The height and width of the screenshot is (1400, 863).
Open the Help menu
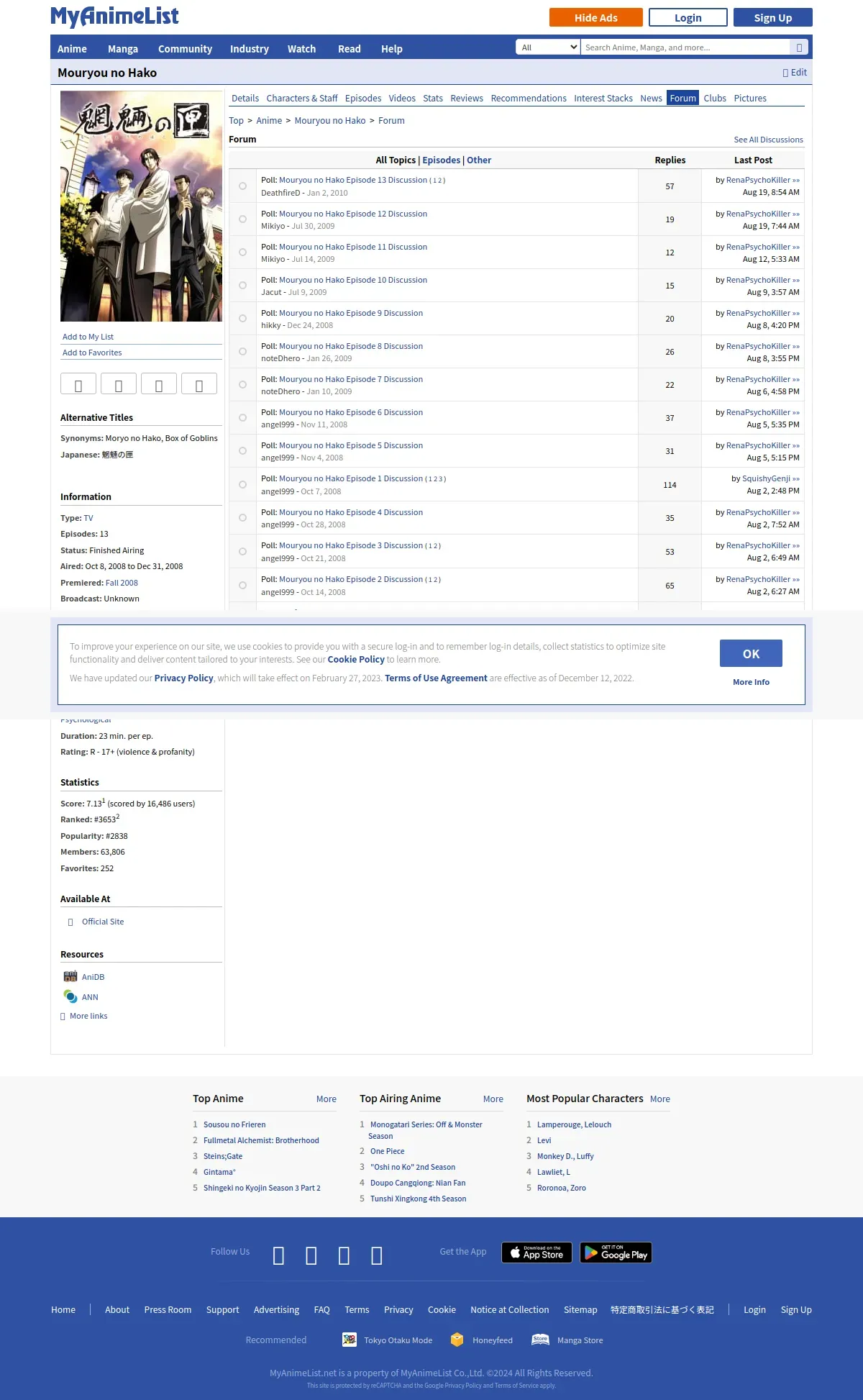click(392, 49)
